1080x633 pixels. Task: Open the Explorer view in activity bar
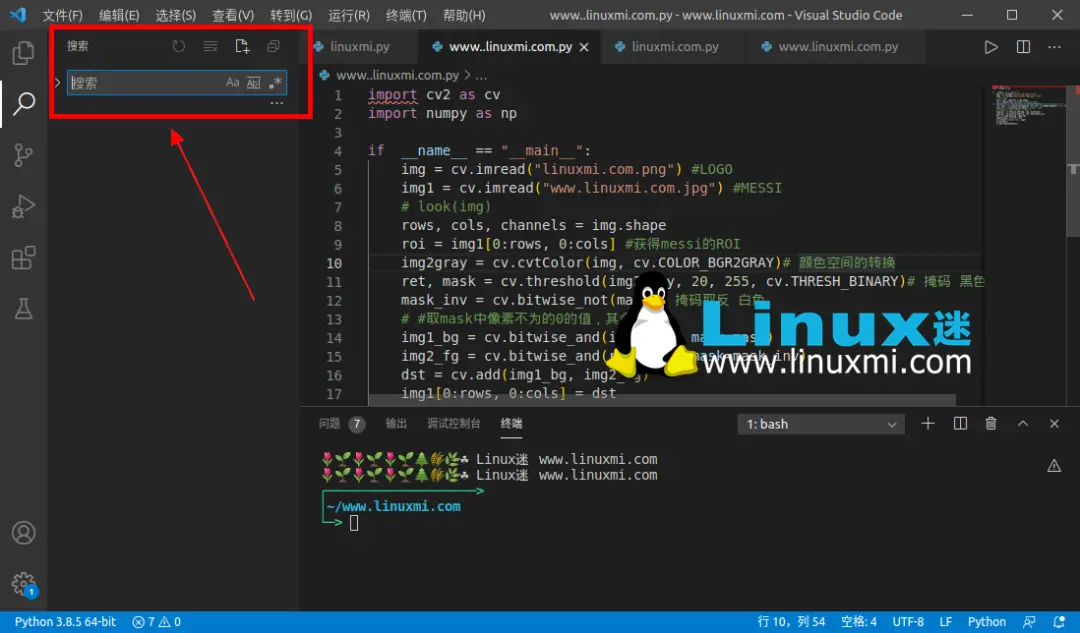23,53
